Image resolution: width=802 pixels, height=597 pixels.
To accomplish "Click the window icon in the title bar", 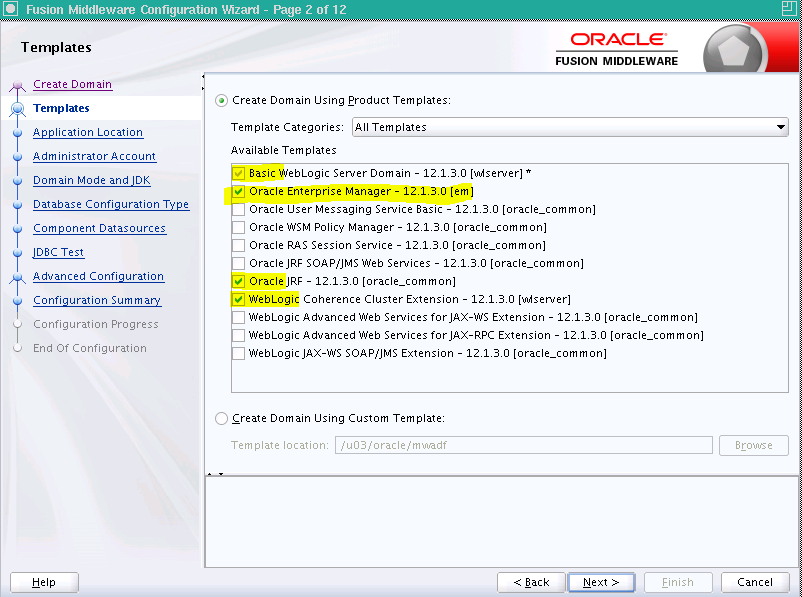I will click(x=11, y=9).
